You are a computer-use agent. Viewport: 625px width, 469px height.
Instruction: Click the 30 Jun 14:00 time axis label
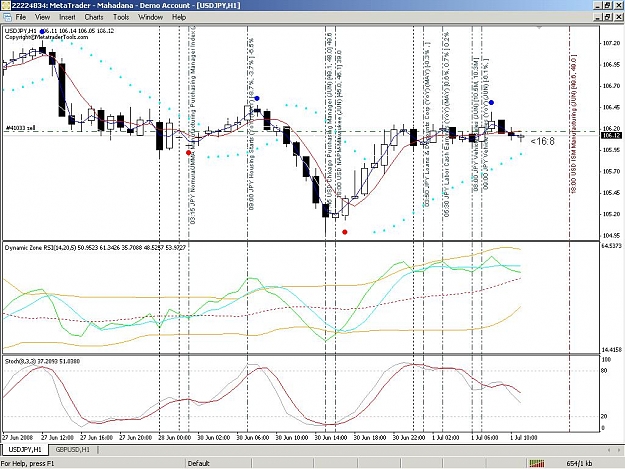tap(331, 438)
